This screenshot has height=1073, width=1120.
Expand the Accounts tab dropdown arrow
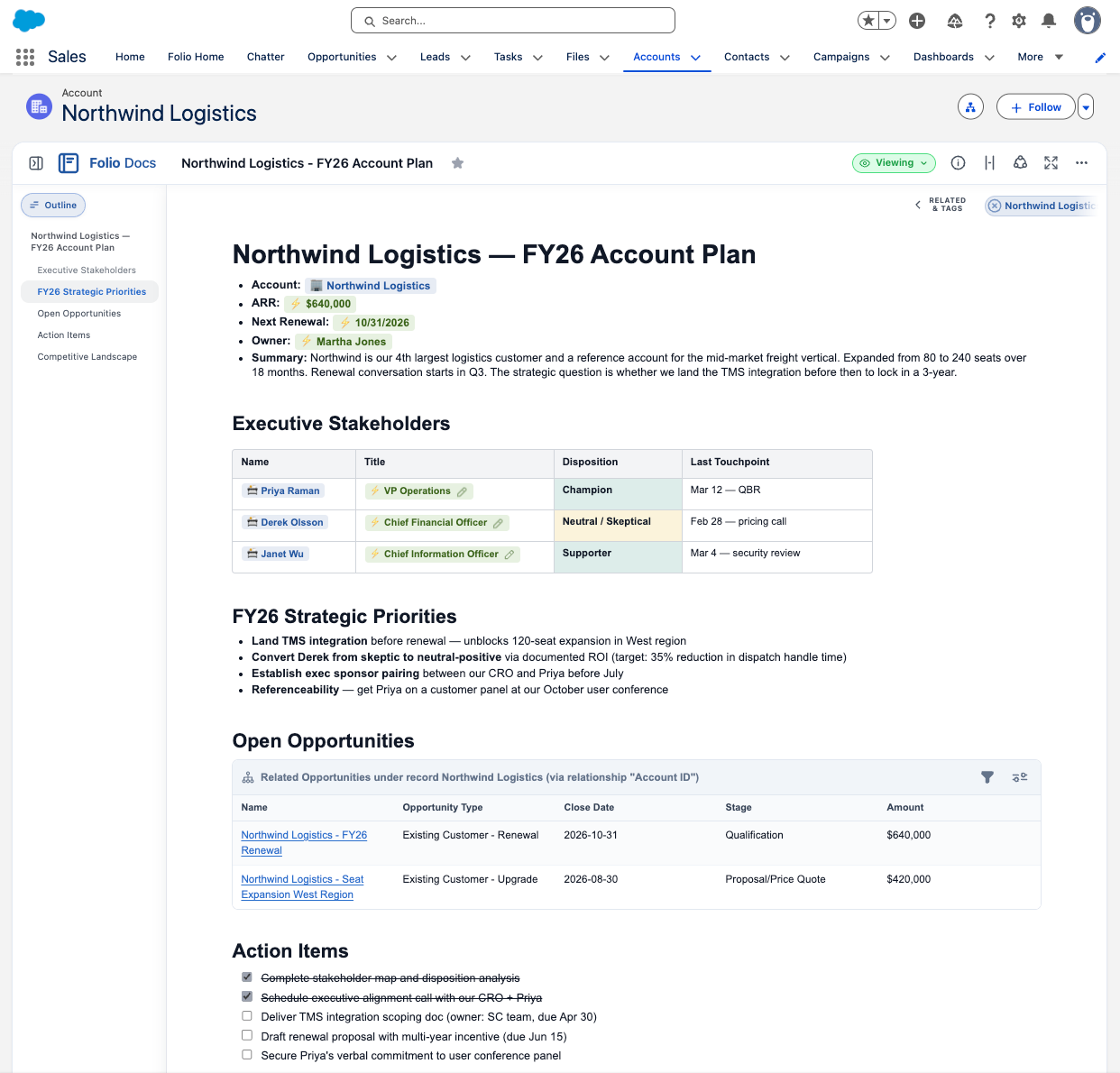coord(696,56)
